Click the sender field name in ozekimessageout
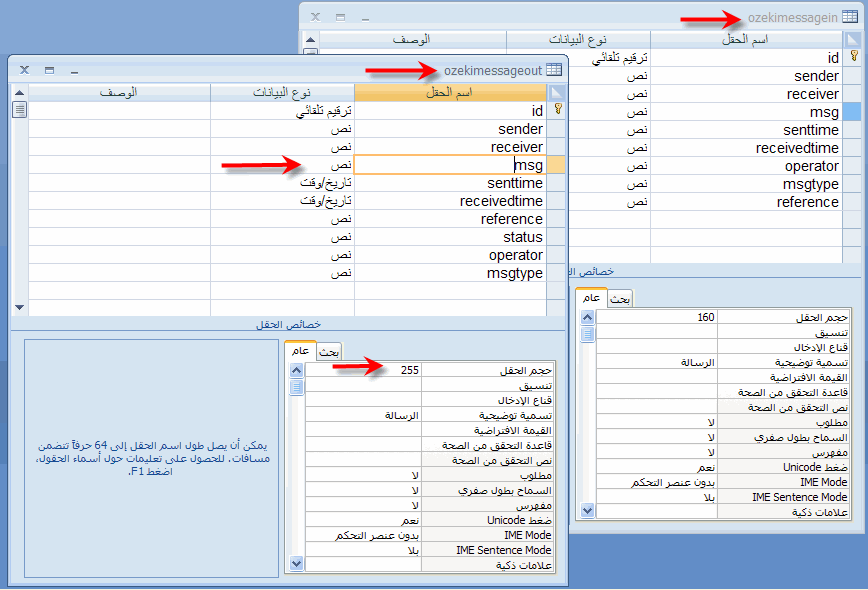The image size is (868, 590). [x=520, y=129]
